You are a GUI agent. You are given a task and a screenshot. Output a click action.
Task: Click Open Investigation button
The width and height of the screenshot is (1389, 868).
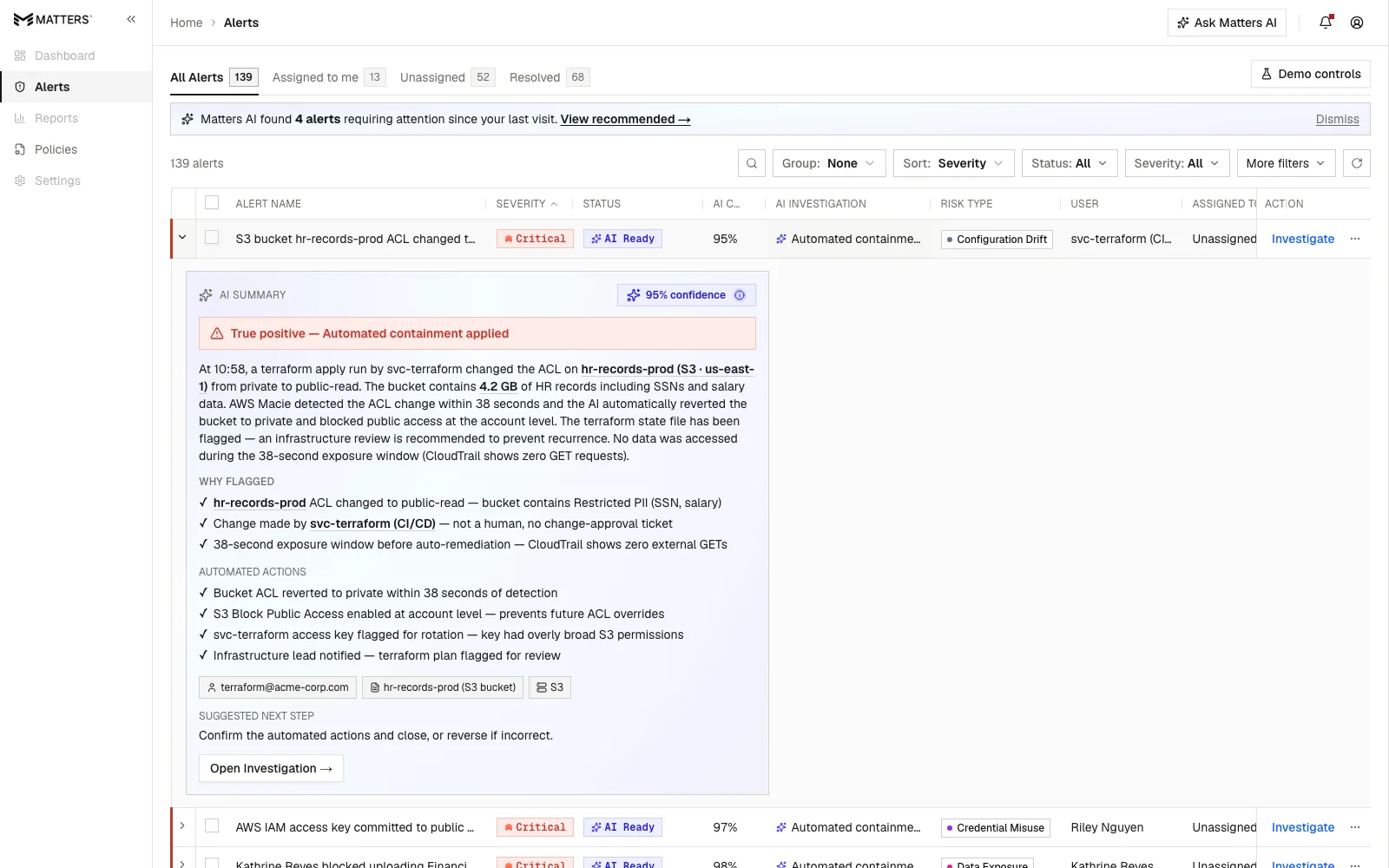click(271, 768)
